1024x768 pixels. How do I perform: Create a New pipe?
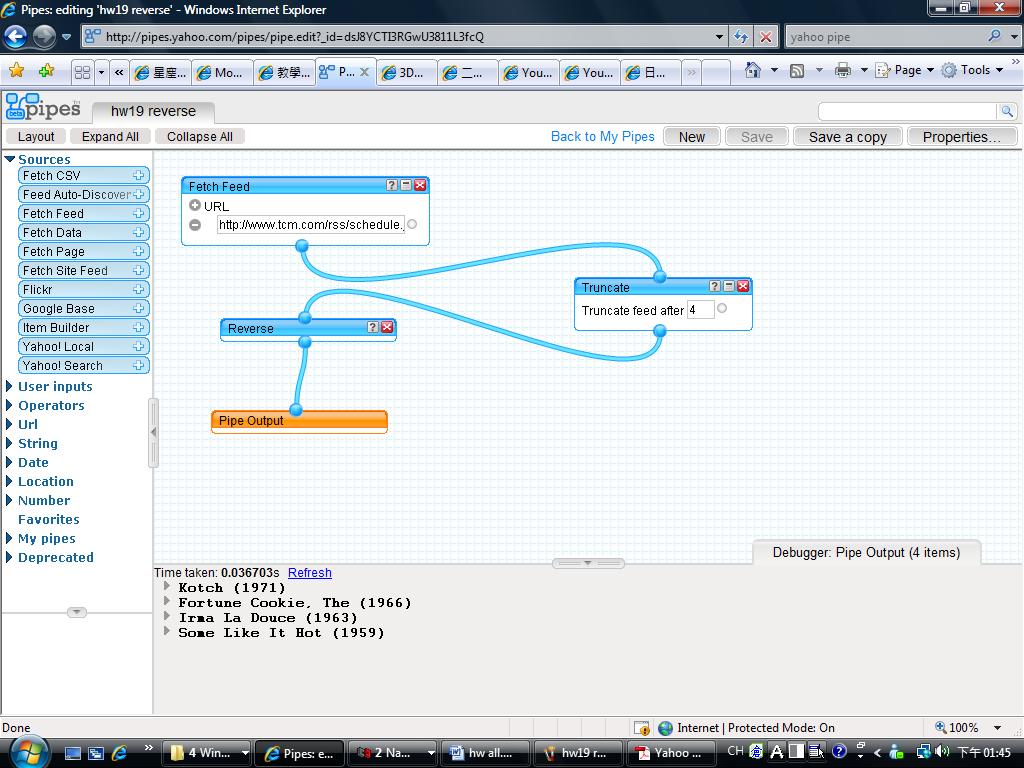(x=692, y=137)
